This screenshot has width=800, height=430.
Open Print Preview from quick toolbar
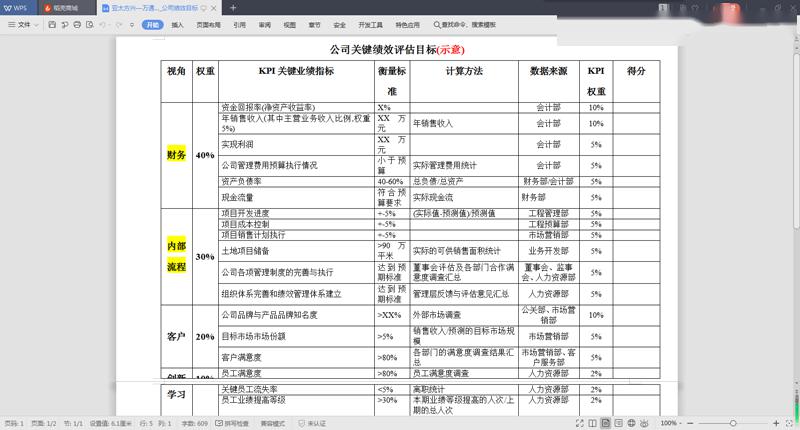point(90,24)
